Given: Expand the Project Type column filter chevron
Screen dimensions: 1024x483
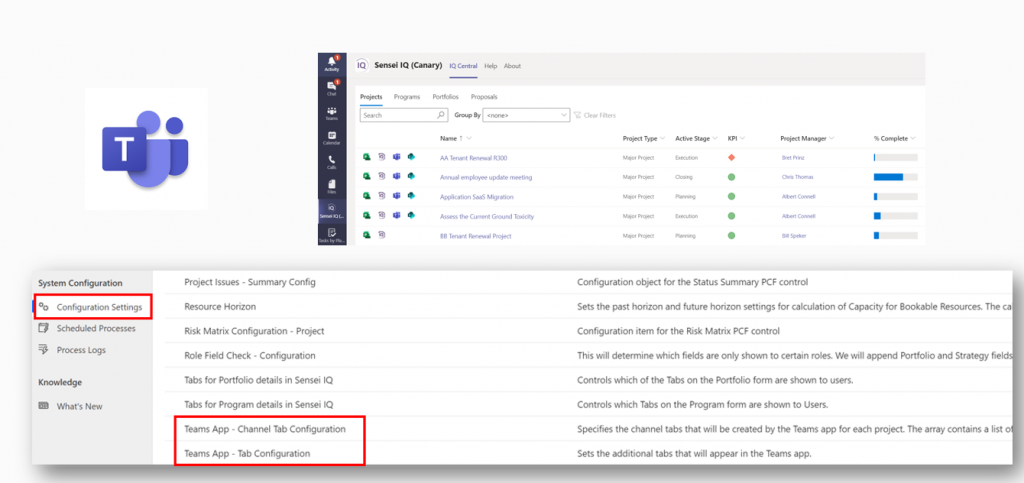Looking at the screenshot, I should pyautogui.click(x=663, y=138).
